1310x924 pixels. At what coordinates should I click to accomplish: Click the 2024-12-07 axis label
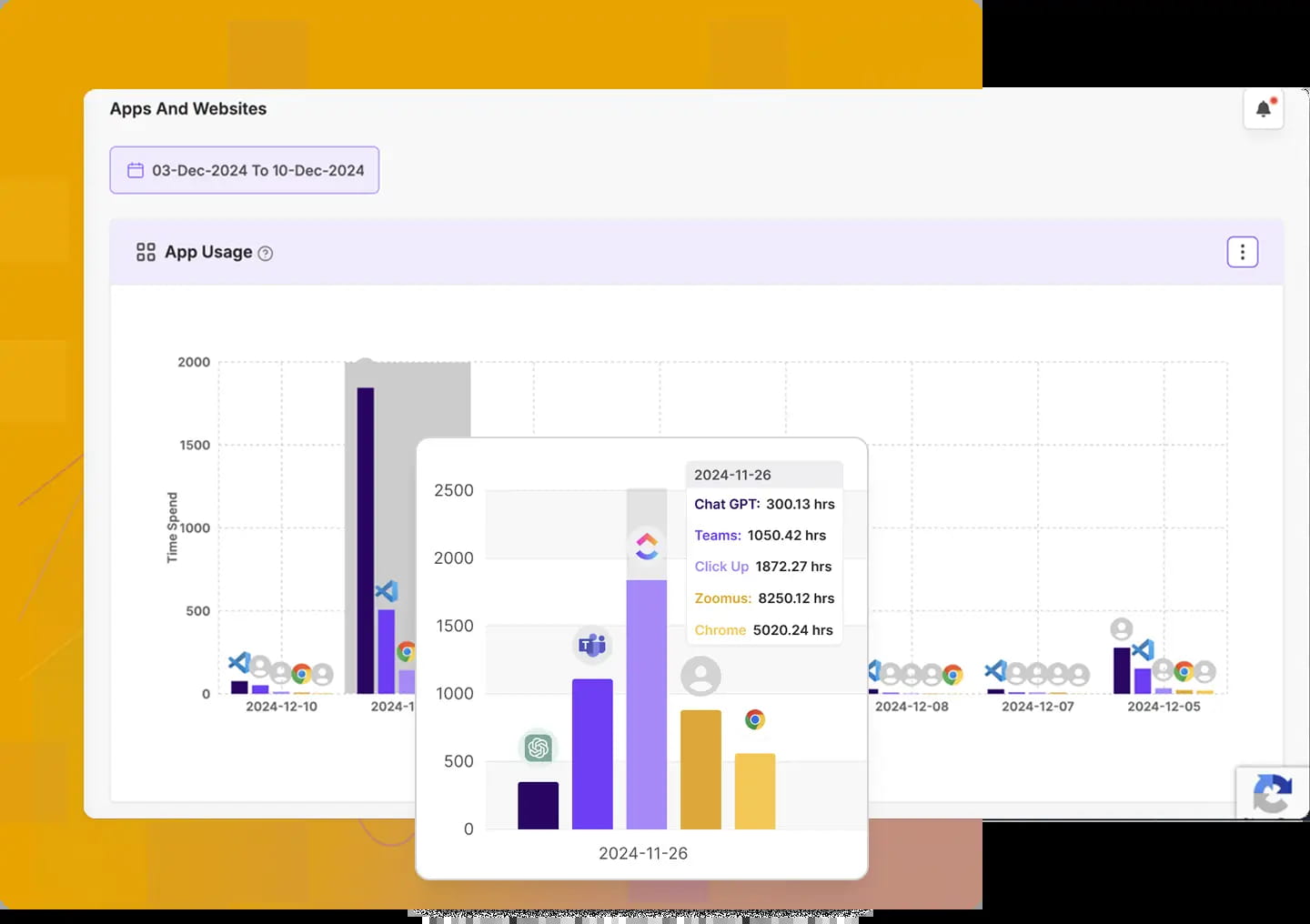coord(1036,706)
